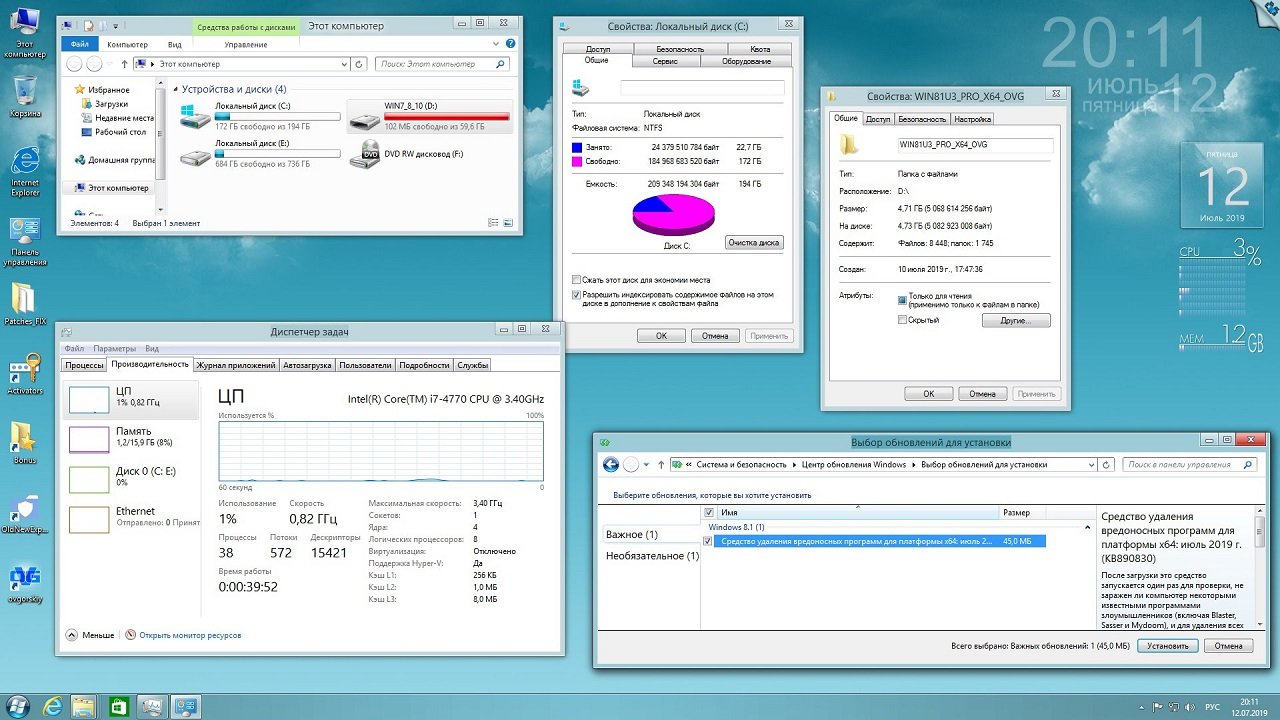This screenshot has height=720, width=1280.
Task: Open Explorer help question mark icon
Action: click(x=512, y=44)
